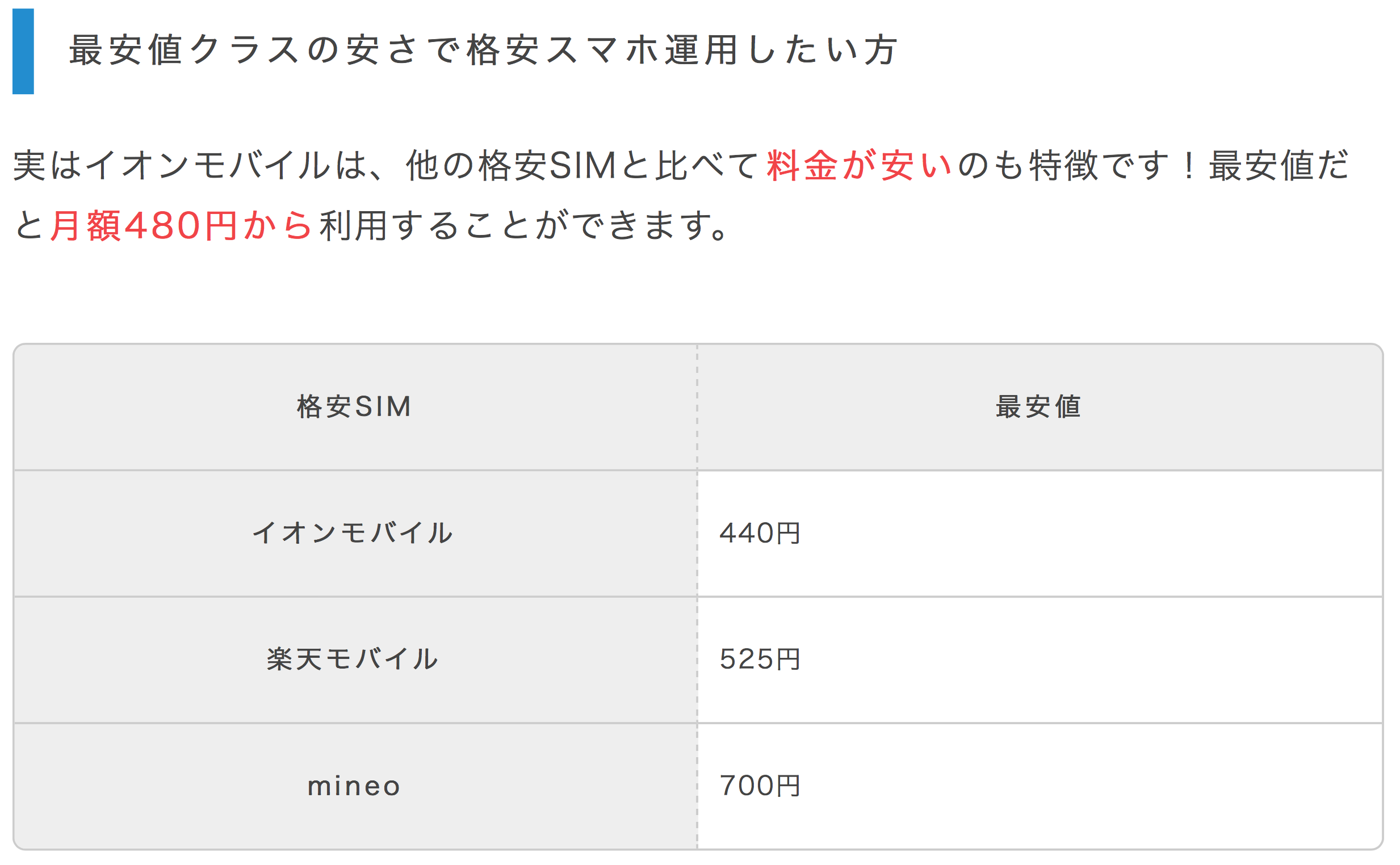Image resolution: width=1400 pixels, height=865 pixels.
Task: Click the heading 最安値クラスの安さで格安スマホ運用したい方
Action: click(484, 50)
